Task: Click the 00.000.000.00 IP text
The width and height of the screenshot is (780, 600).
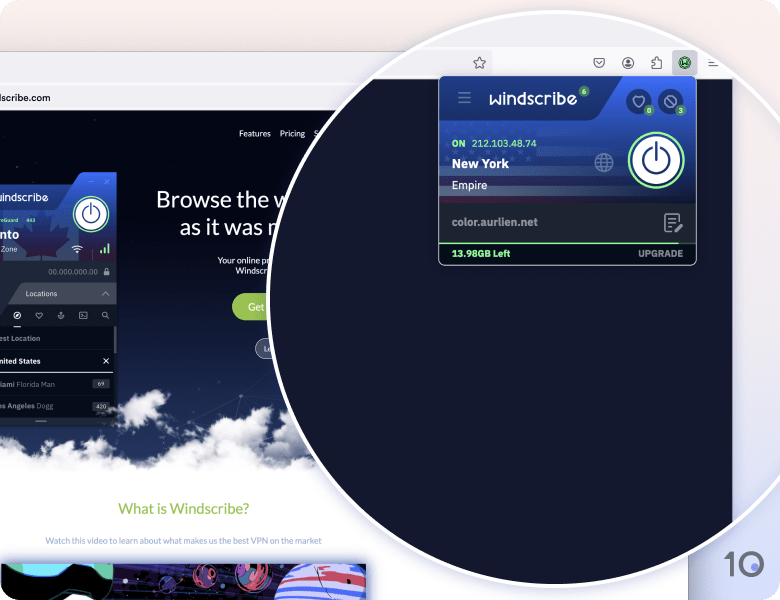Action: click(73, 272)
